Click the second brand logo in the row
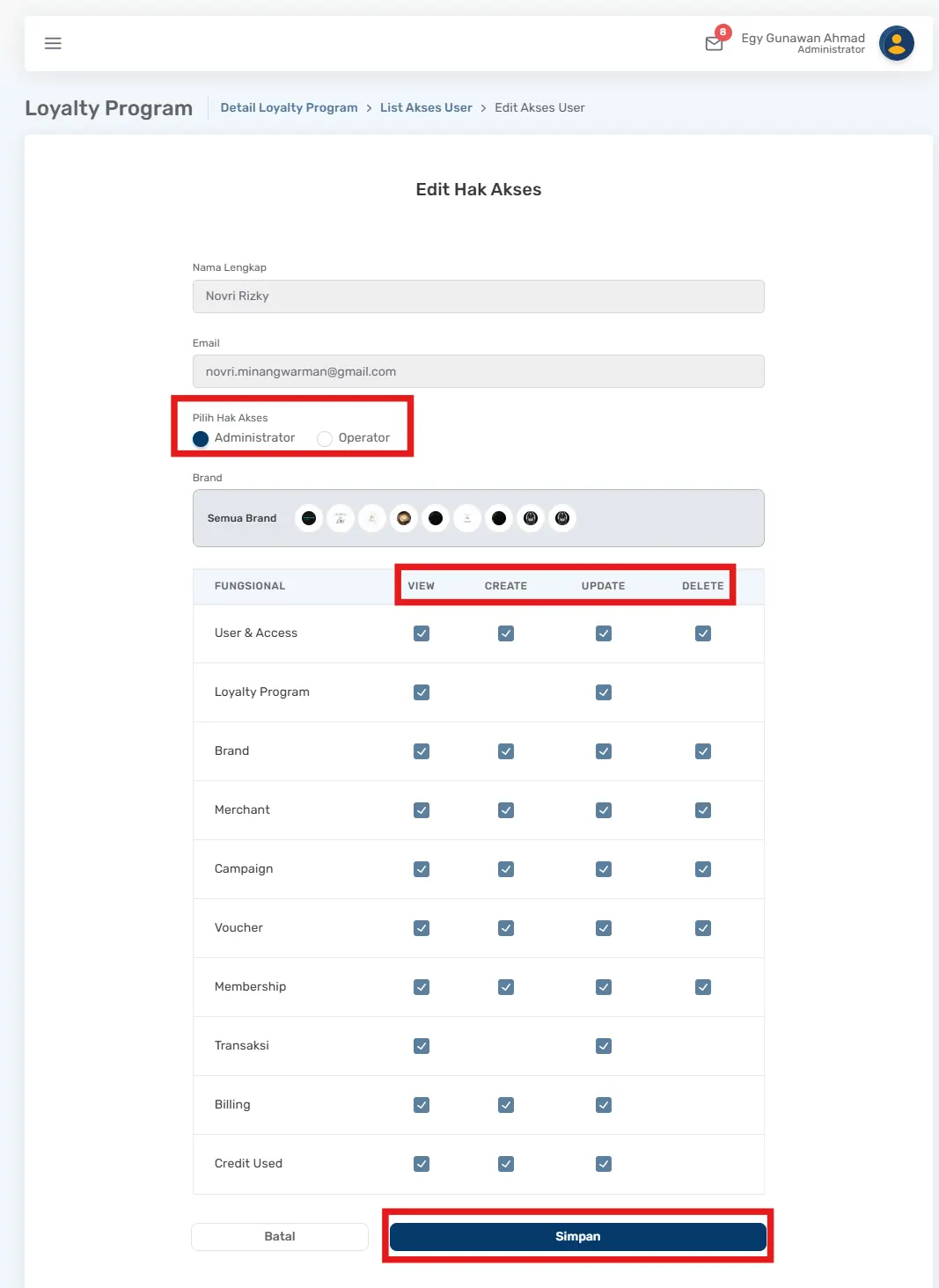This screenshot has height=1288, width=939. pos(341,518)
